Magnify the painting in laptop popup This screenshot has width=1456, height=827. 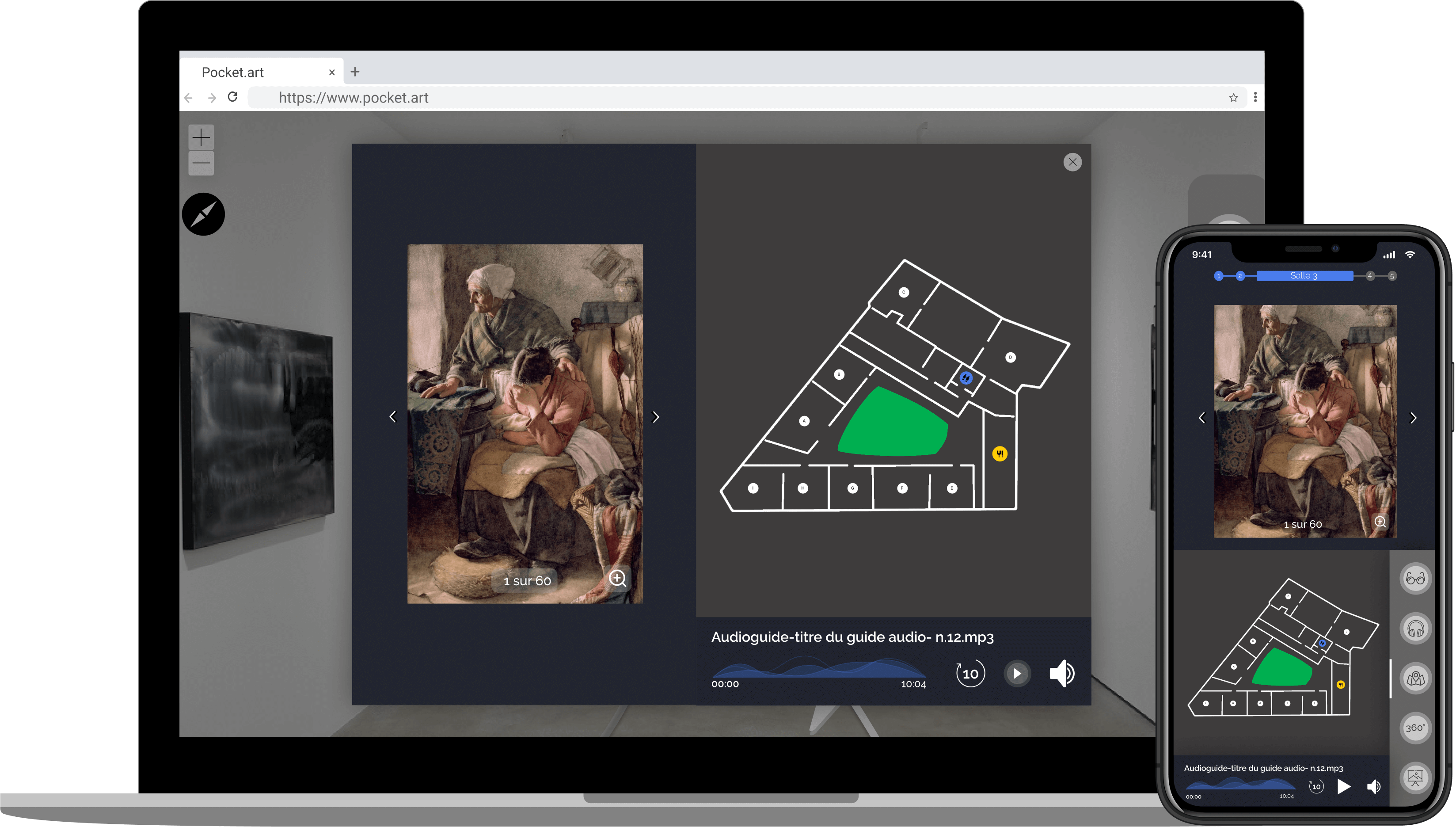[x=617, y=578]
